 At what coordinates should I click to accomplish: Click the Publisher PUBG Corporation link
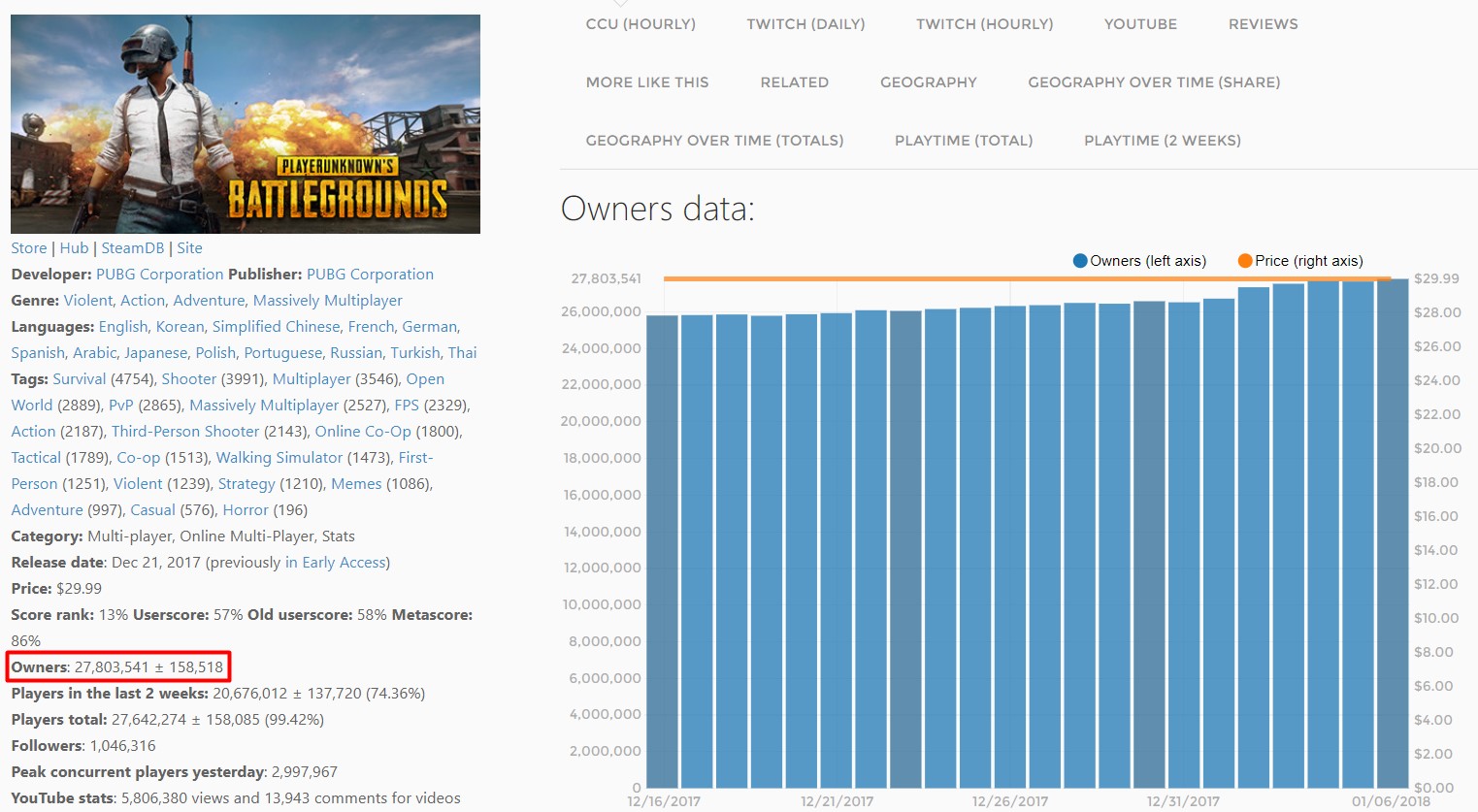[x=370, y=275]
